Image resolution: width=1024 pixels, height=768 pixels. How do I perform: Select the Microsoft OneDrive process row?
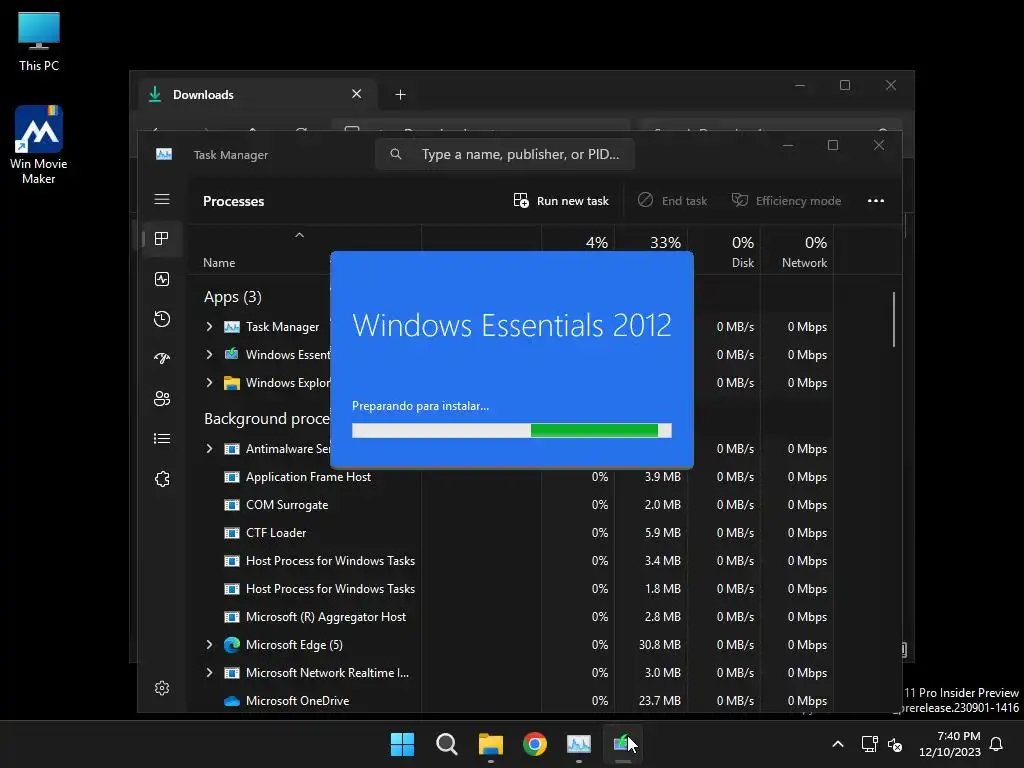click(518, 701)
